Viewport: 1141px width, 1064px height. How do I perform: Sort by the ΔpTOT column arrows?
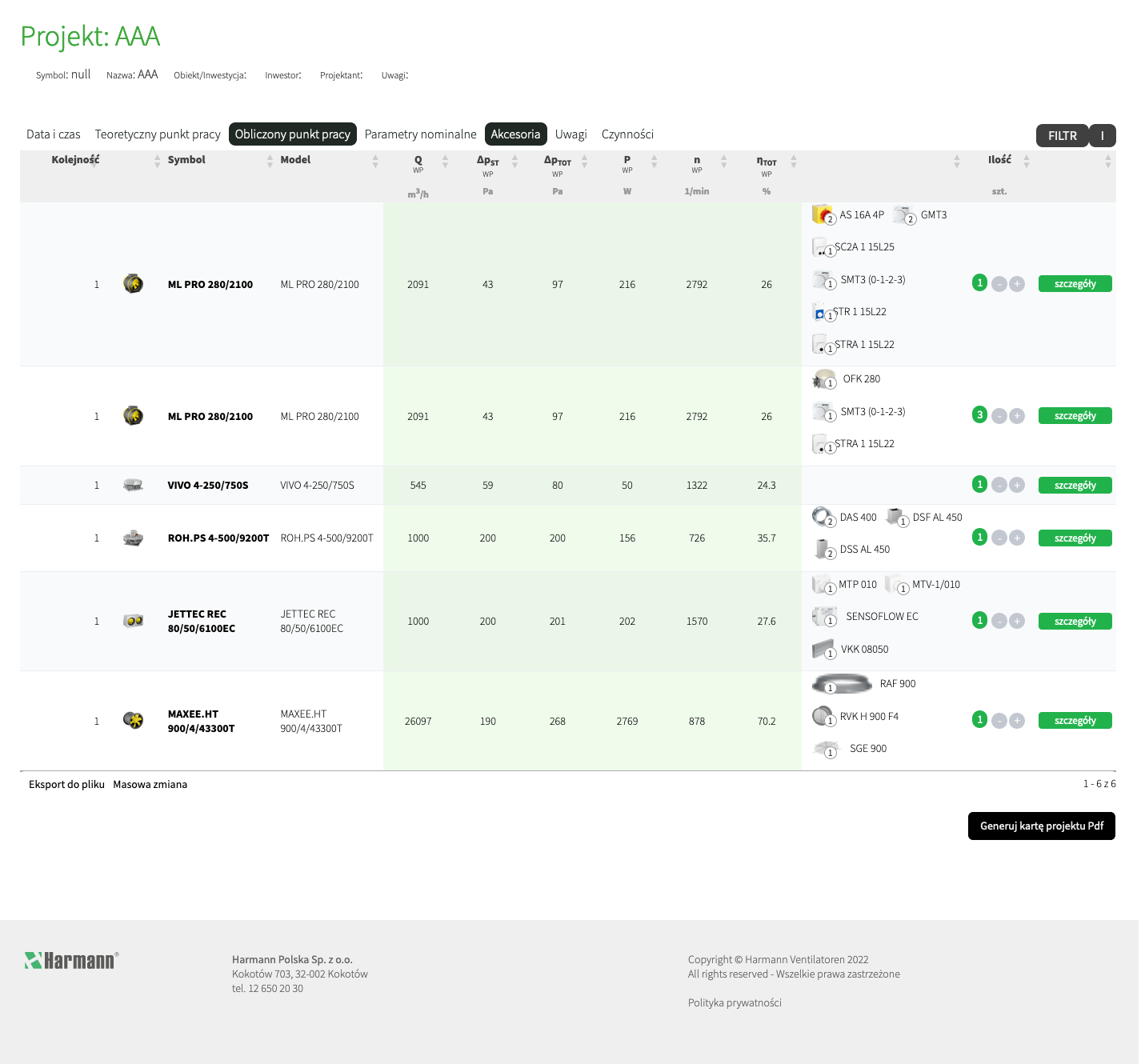[x=585, y=161]
